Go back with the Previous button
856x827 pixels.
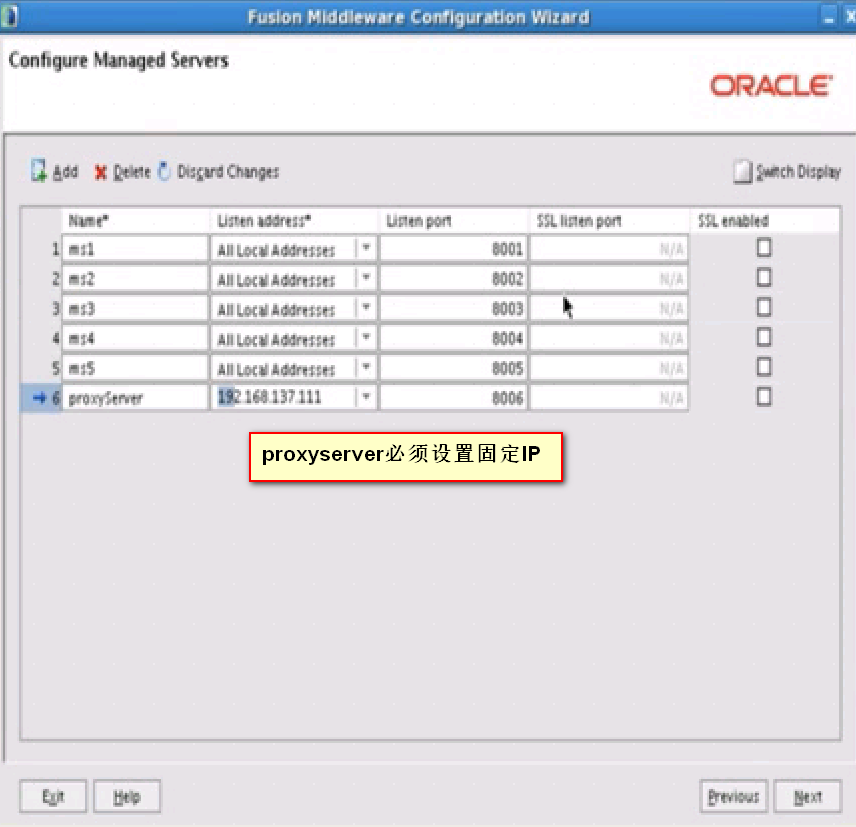[733, 796]
